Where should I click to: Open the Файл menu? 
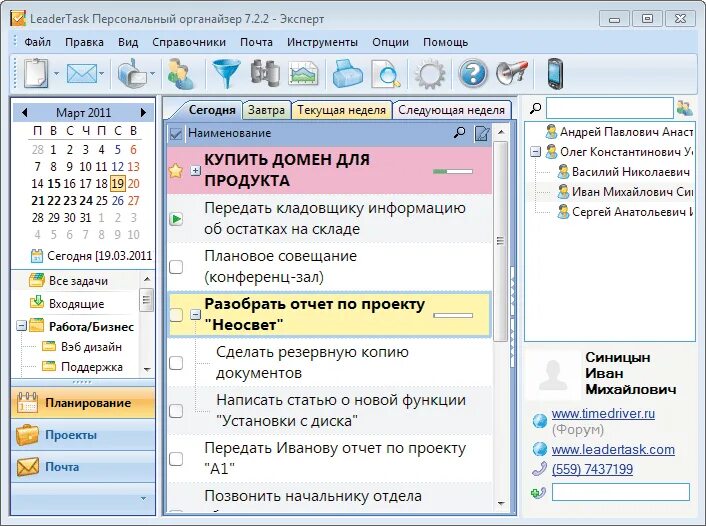(37, 42)
